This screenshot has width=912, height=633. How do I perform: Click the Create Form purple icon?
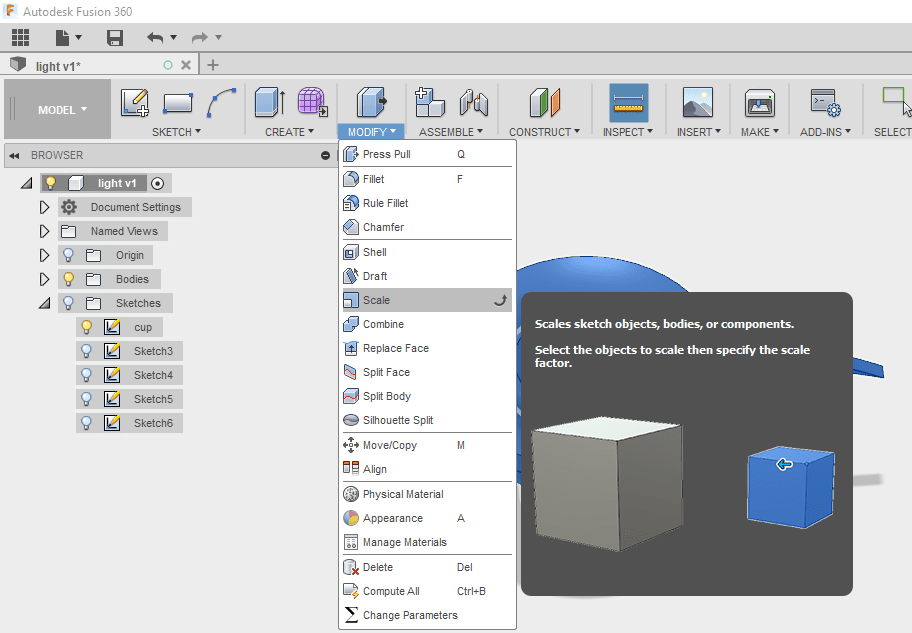coord(313,102)
